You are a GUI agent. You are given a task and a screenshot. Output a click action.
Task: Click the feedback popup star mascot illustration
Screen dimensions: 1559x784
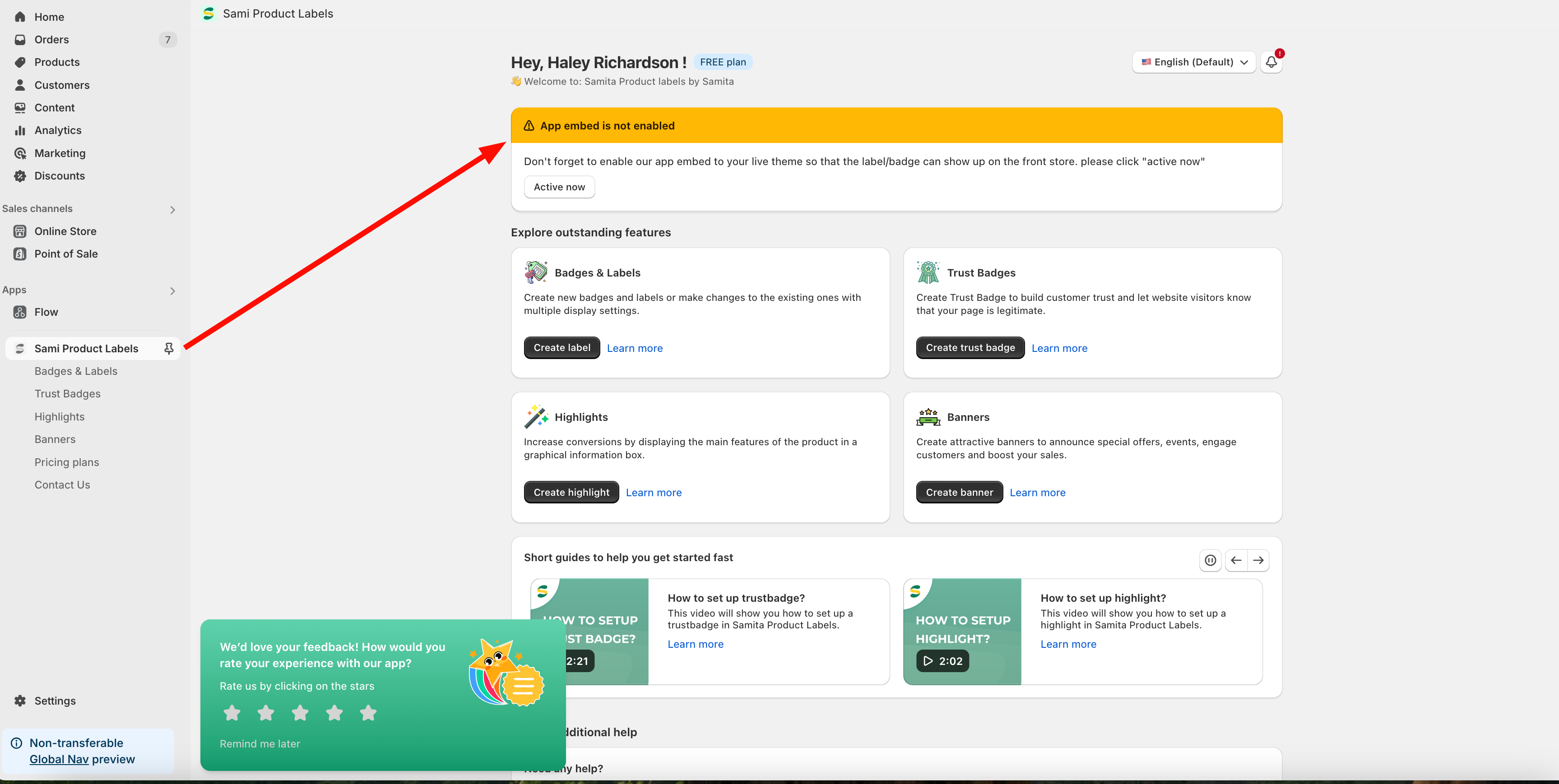tap(506, 672)
